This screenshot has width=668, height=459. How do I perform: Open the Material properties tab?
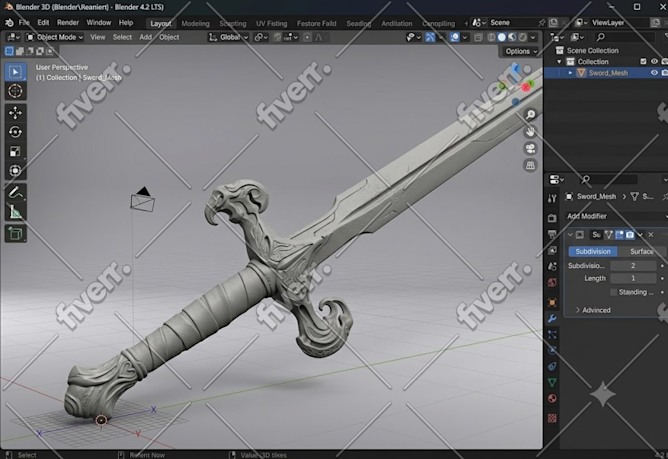pos(552,398)
